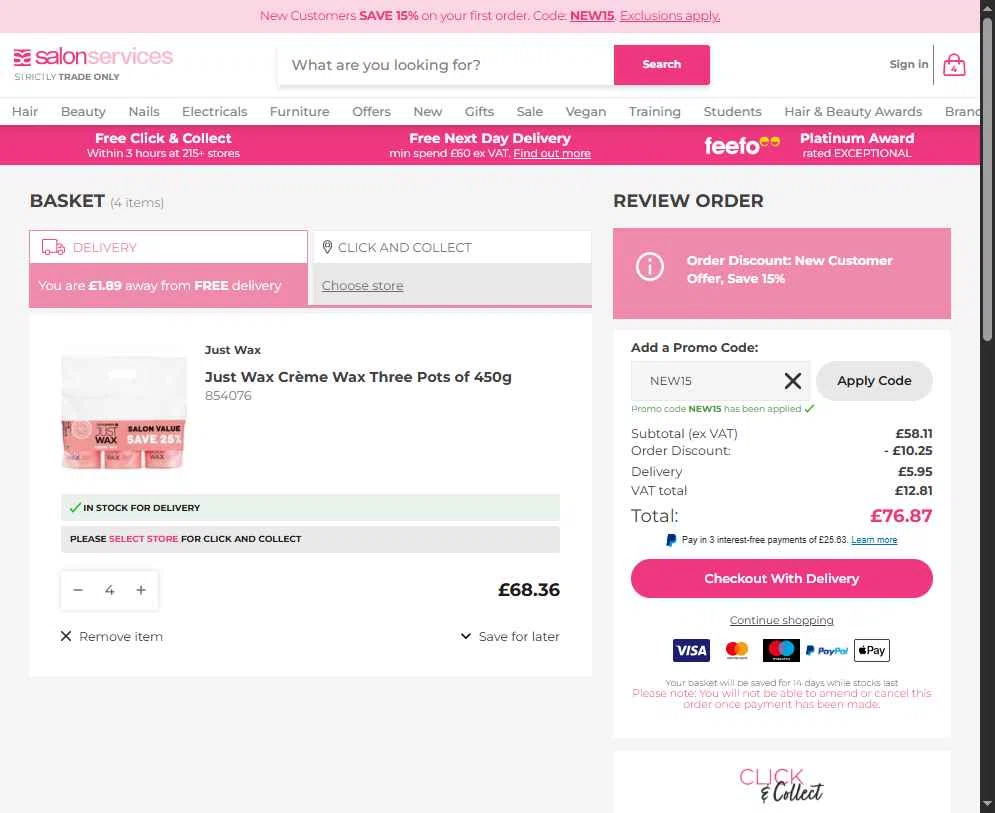Viewport: 995px width, 813px height.
Task: Click the PayPal payment logo
Action: 827,651
